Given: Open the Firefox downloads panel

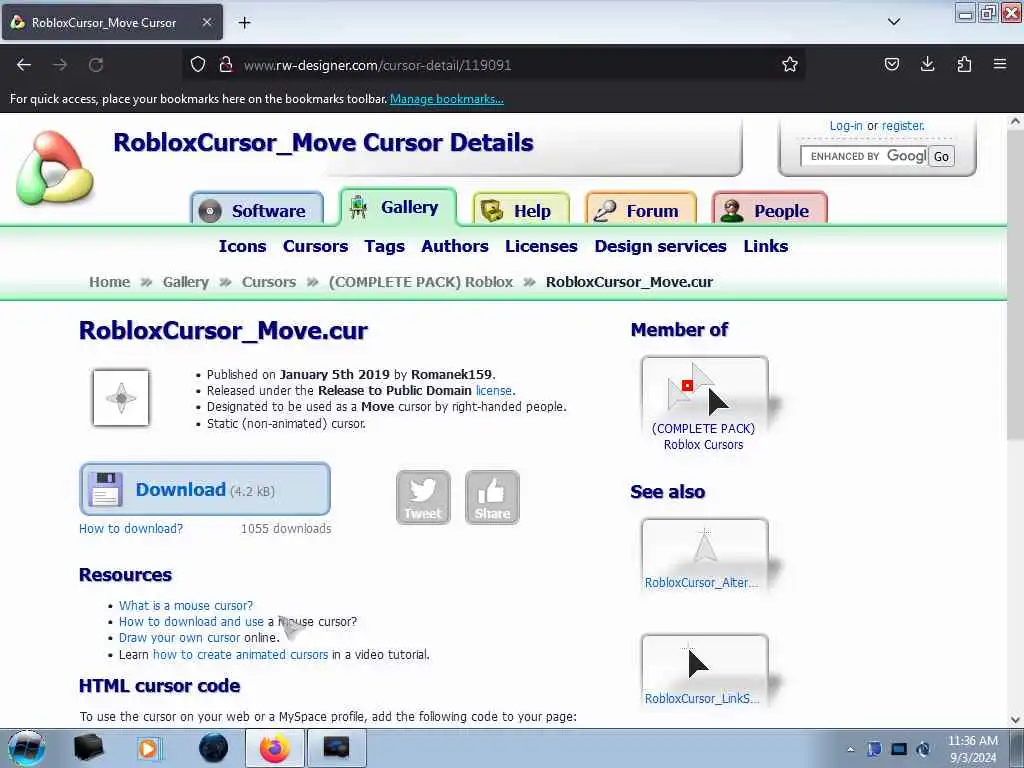Looking at the screenshot, I should click(927, 64).
